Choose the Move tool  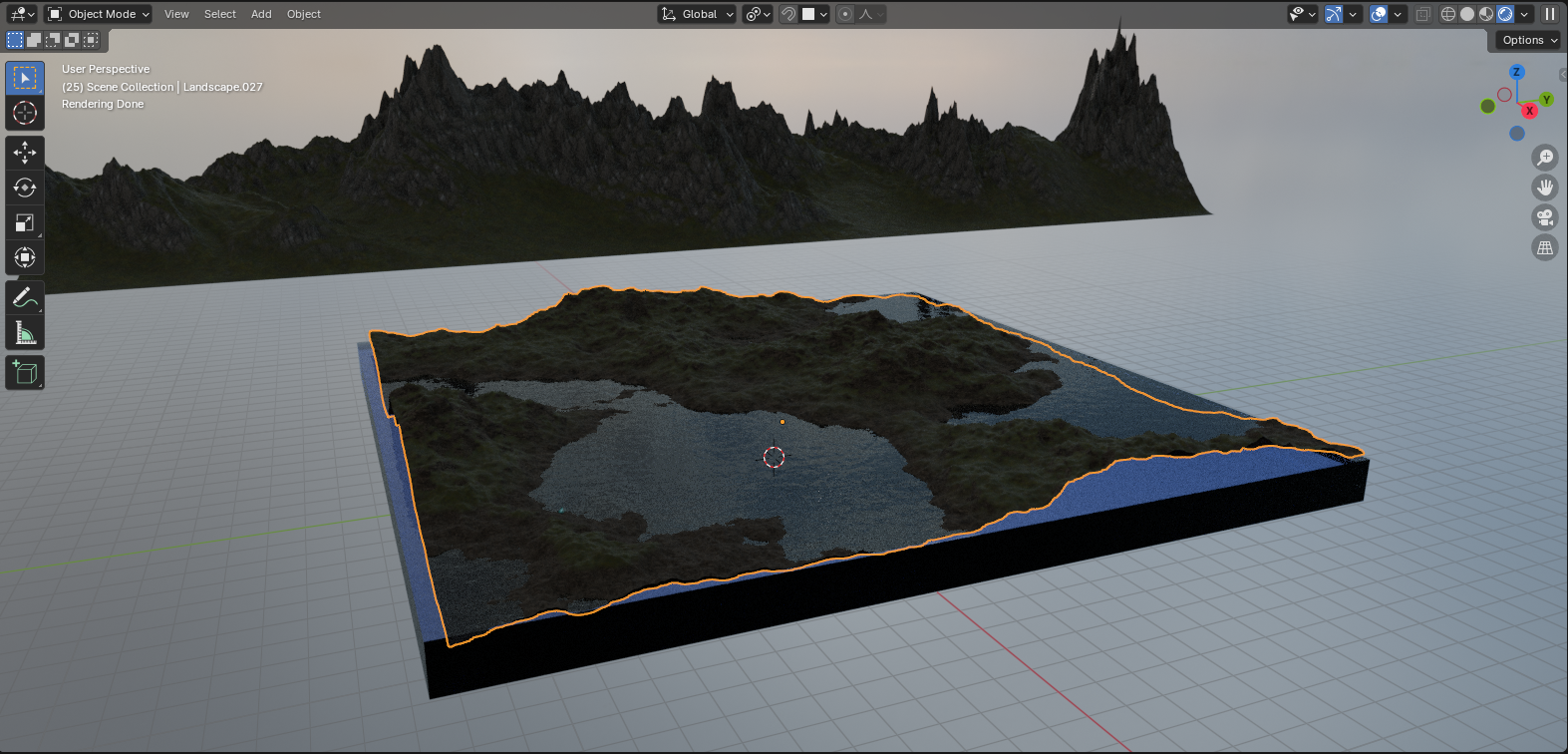(x=25, y=153)
